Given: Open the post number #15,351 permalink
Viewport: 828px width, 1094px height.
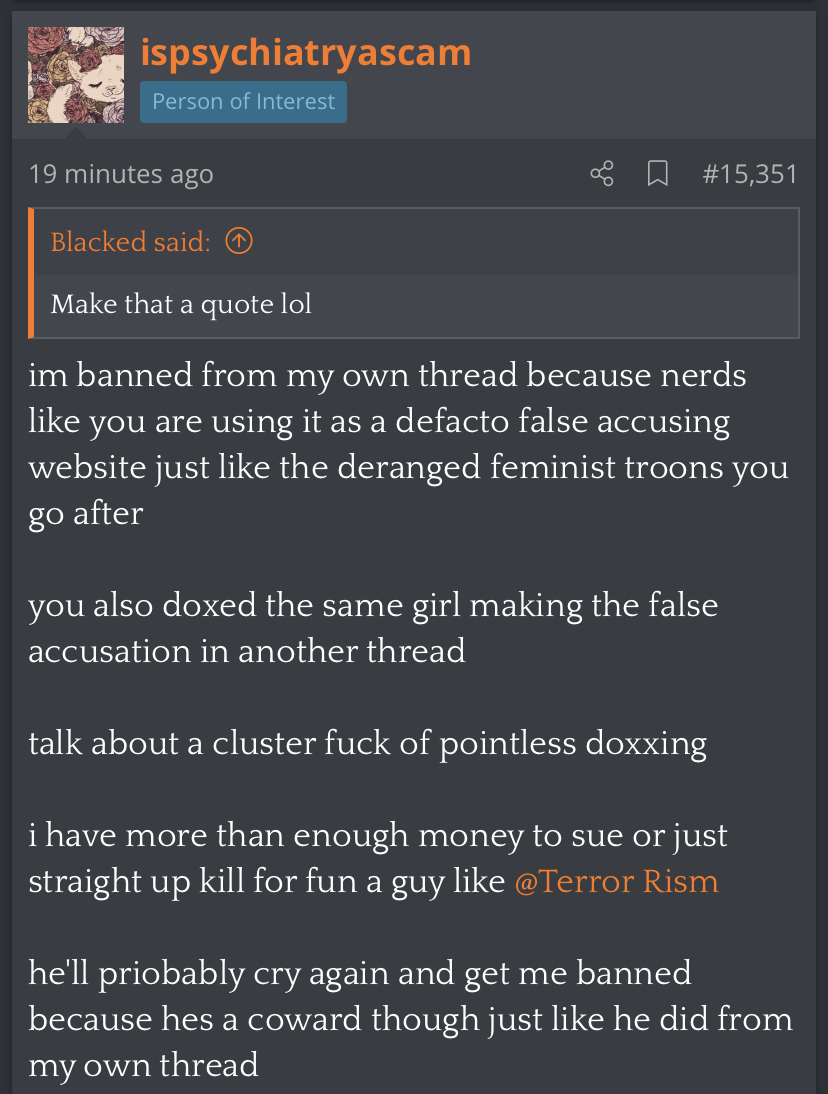Looking at the screenshot, I should click(750, 174).
